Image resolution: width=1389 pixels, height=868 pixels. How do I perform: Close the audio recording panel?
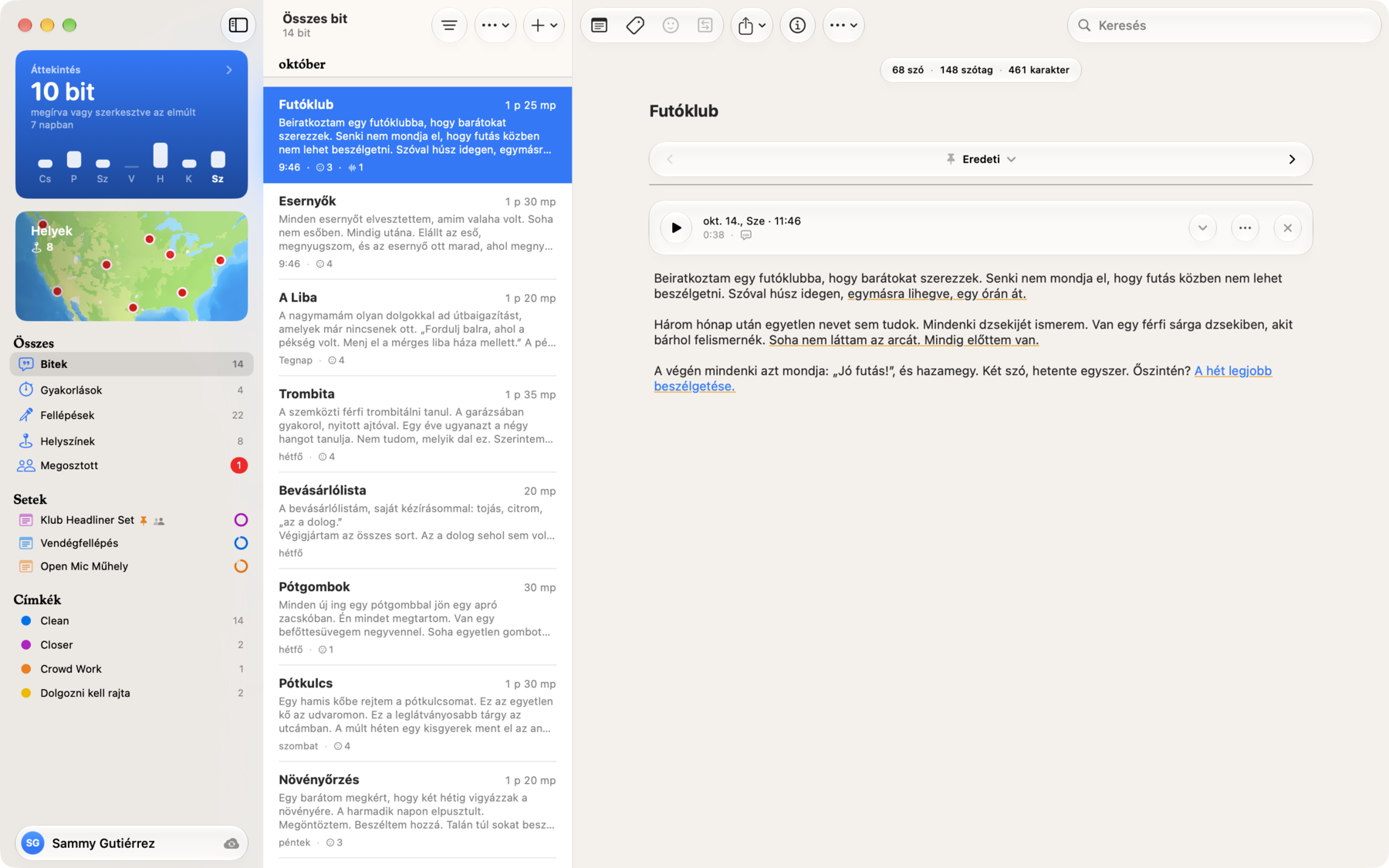(1287, 228)
